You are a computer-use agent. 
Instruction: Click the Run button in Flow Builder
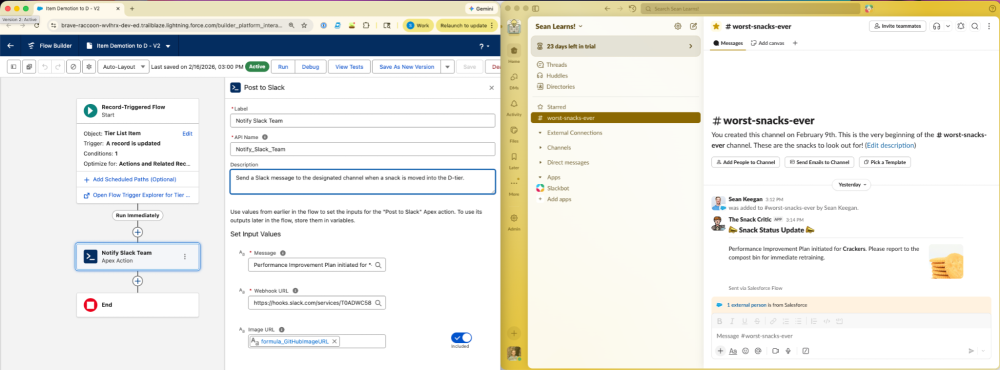[283, 66]
